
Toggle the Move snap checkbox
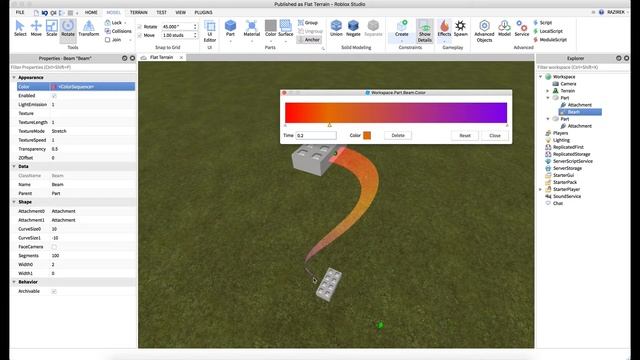point(140,36)
